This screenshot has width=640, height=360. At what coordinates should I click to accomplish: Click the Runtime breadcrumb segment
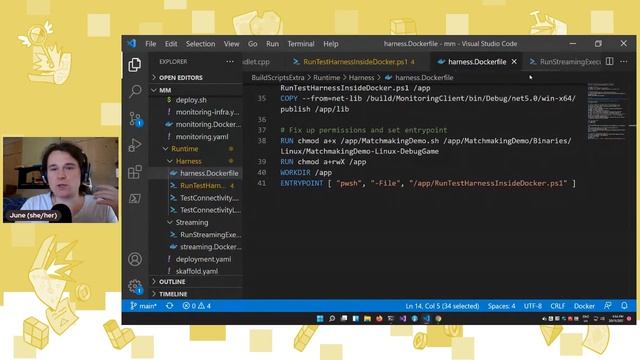pos(327,78)
